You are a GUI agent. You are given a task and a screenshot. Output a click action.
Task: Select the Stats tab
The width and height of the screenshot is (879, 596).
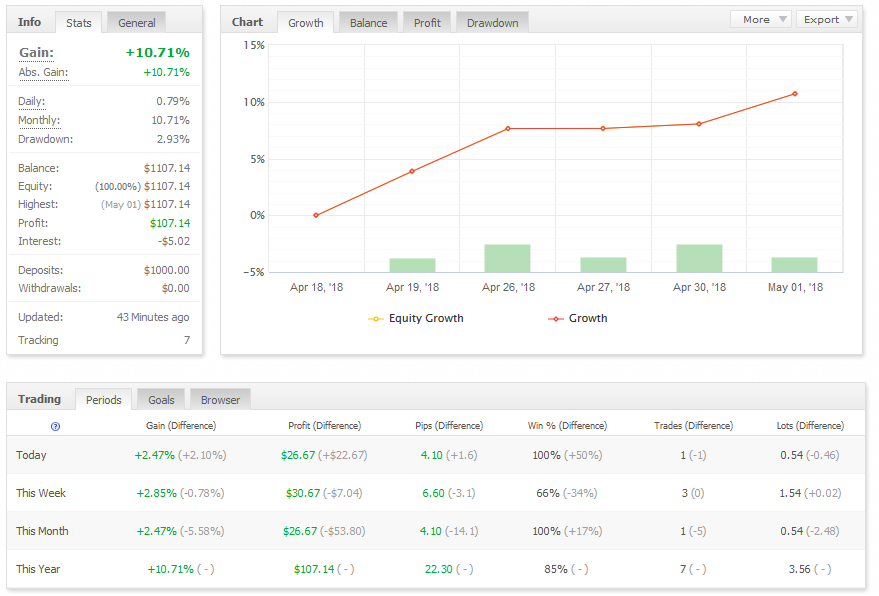point(78,22)
